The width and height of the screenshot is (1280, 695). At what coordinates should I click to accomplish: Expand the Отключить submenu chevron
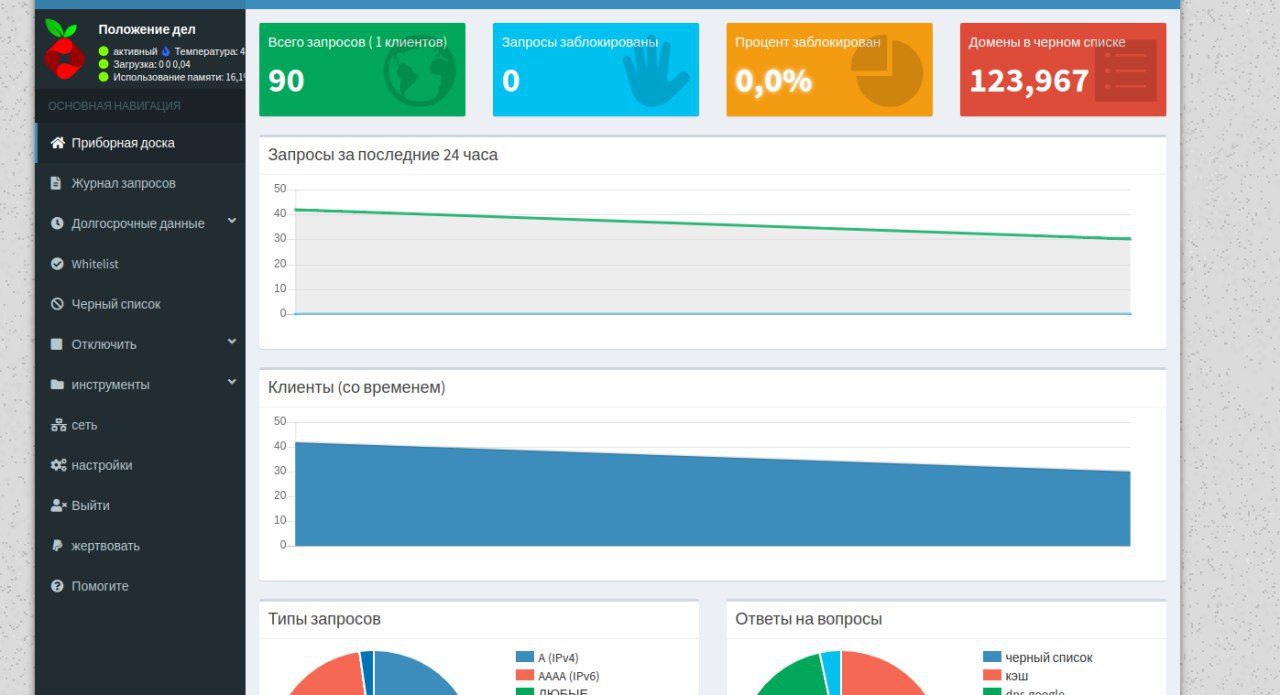pyautogui.click(x=232, y=342)
